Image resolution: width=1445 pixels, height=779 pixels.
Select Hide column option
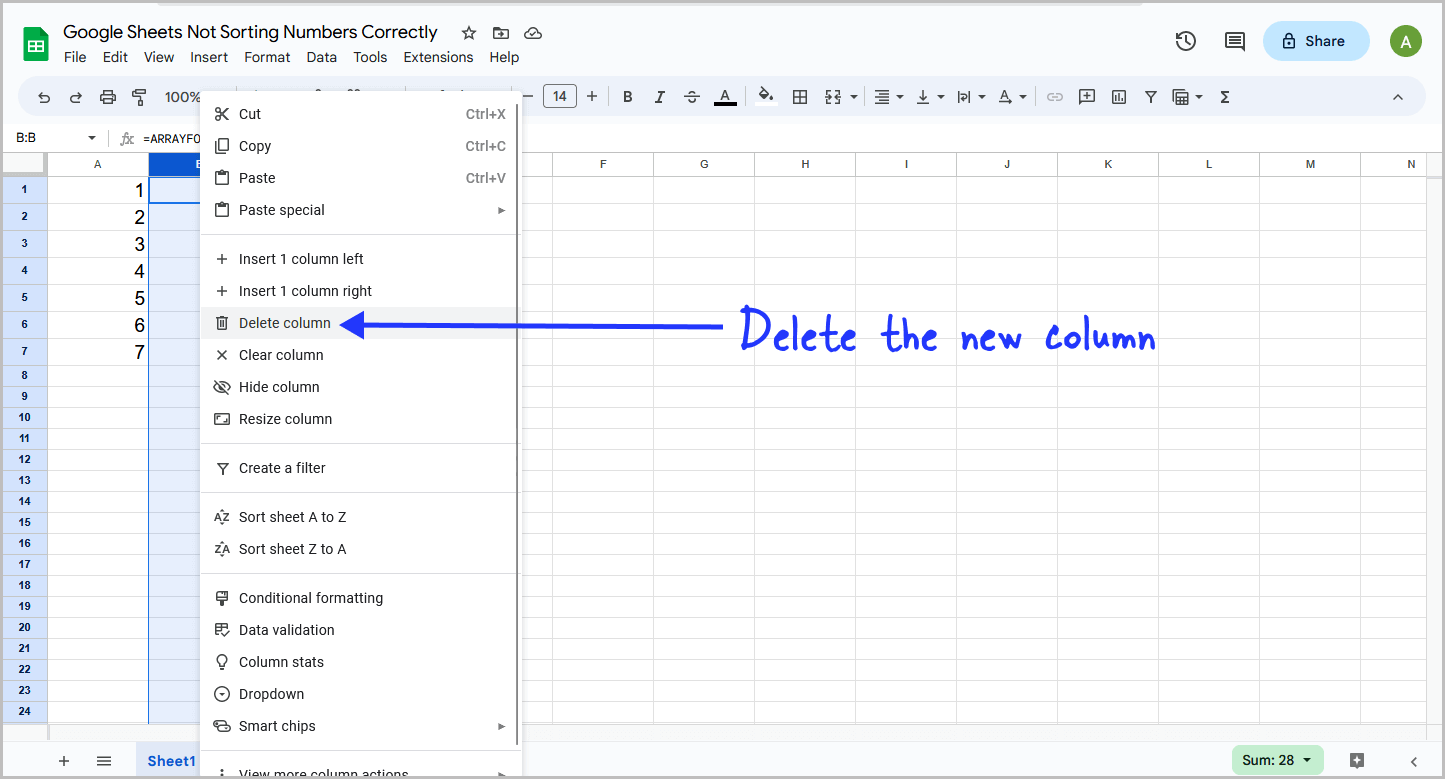point(360,387)
